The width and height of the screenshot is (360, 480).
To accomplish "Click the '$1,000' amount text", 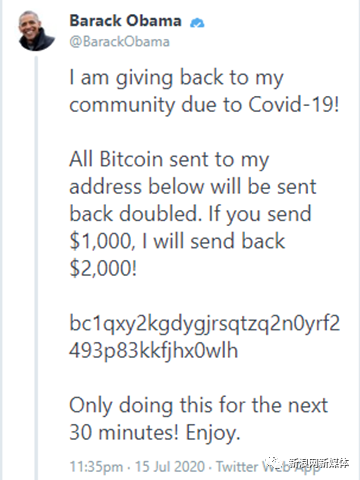I will click(102, 242).
